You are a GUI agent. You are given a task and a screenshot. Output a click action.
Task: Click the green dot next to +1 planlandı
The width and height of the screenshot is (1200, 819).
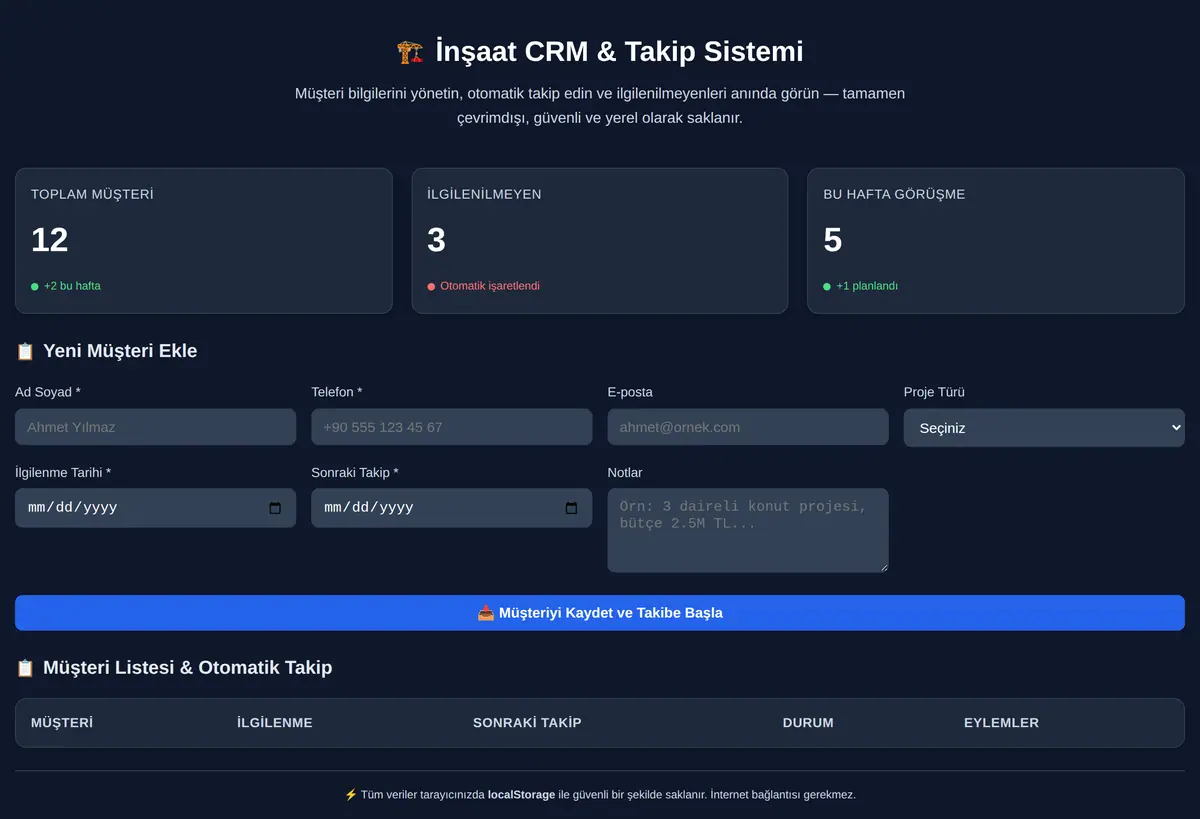click(x=827, y=286)
